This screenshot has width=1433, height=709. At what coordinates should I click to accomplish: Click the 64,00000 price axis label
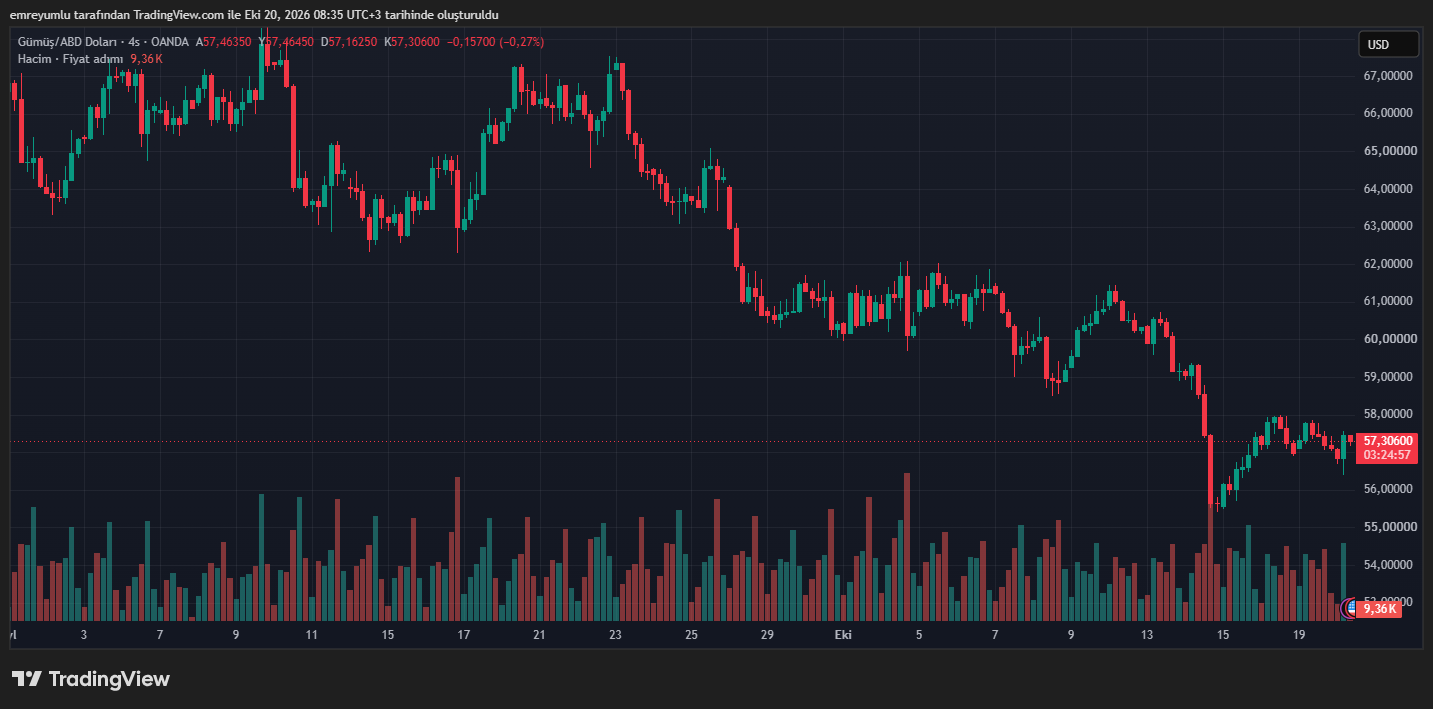pyautogui.click(x=1388, y=189)
